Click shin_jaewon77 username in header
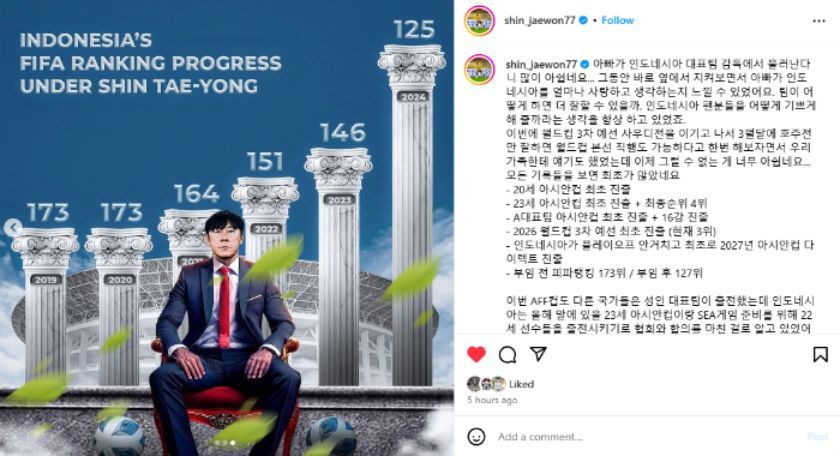The image size is (840, 456). (539, 20)
